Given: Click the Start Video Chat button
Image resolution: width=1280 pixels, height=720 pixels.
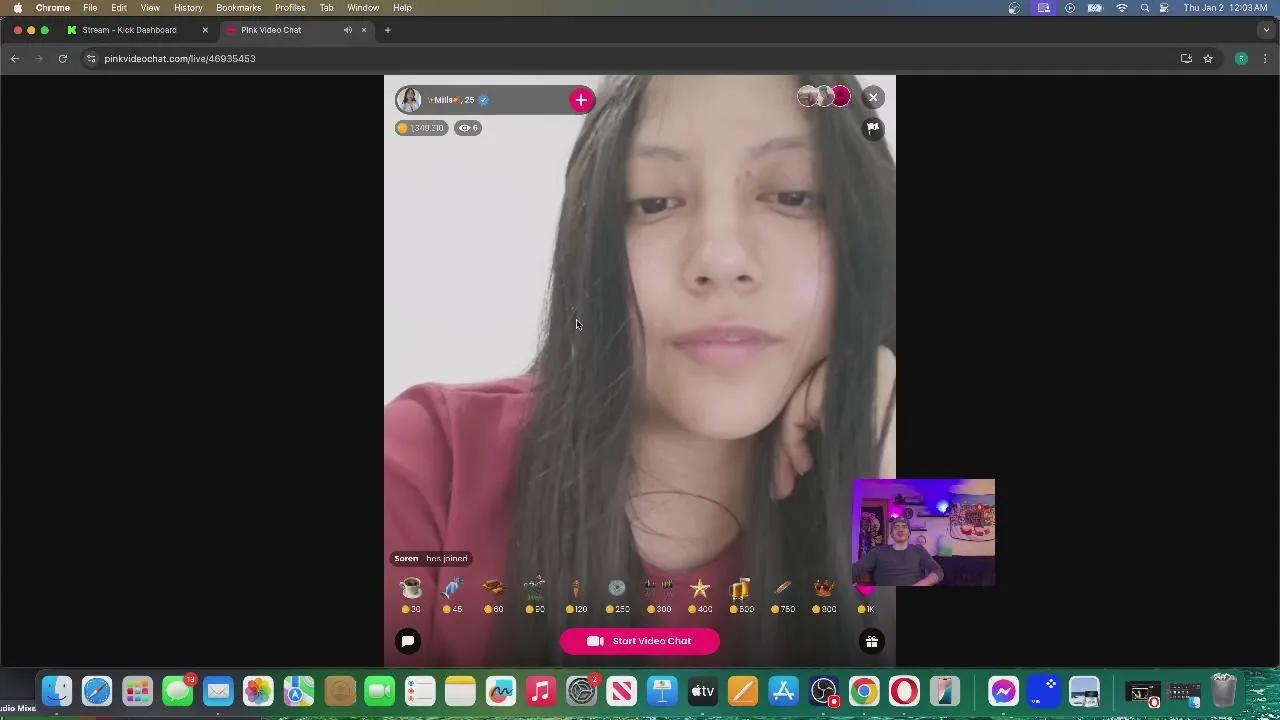Looking at the screenshot, I should (x=640, y=641).
